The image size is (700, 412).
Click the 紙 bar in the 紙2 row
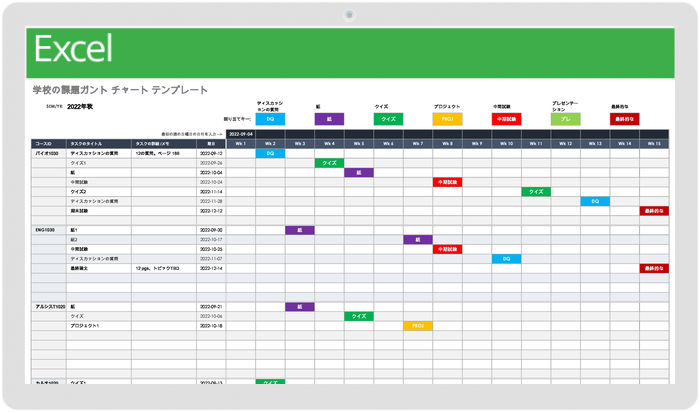(x=418, y=240)
